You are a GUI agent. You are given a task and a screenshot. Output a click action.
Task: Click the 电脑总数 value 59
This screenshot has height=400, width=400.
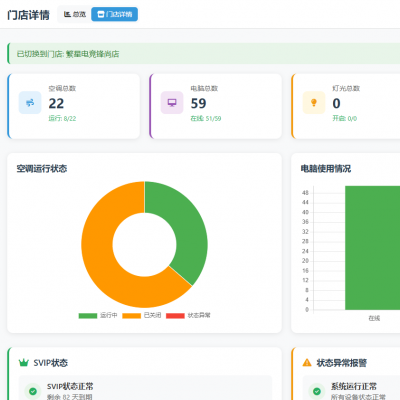(x=198, y=104)
